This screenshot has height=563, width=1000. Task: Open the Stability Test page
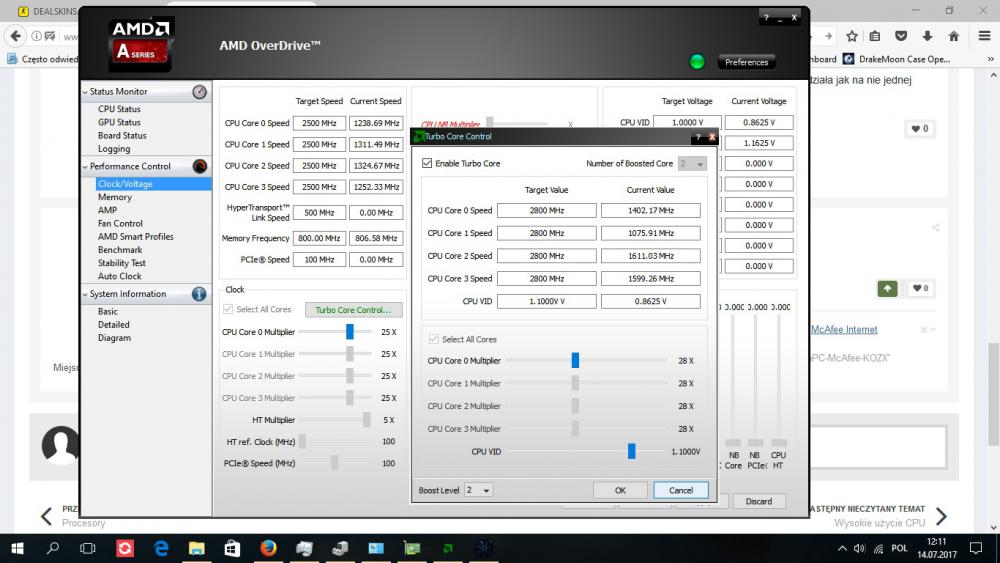pos(122,263)
